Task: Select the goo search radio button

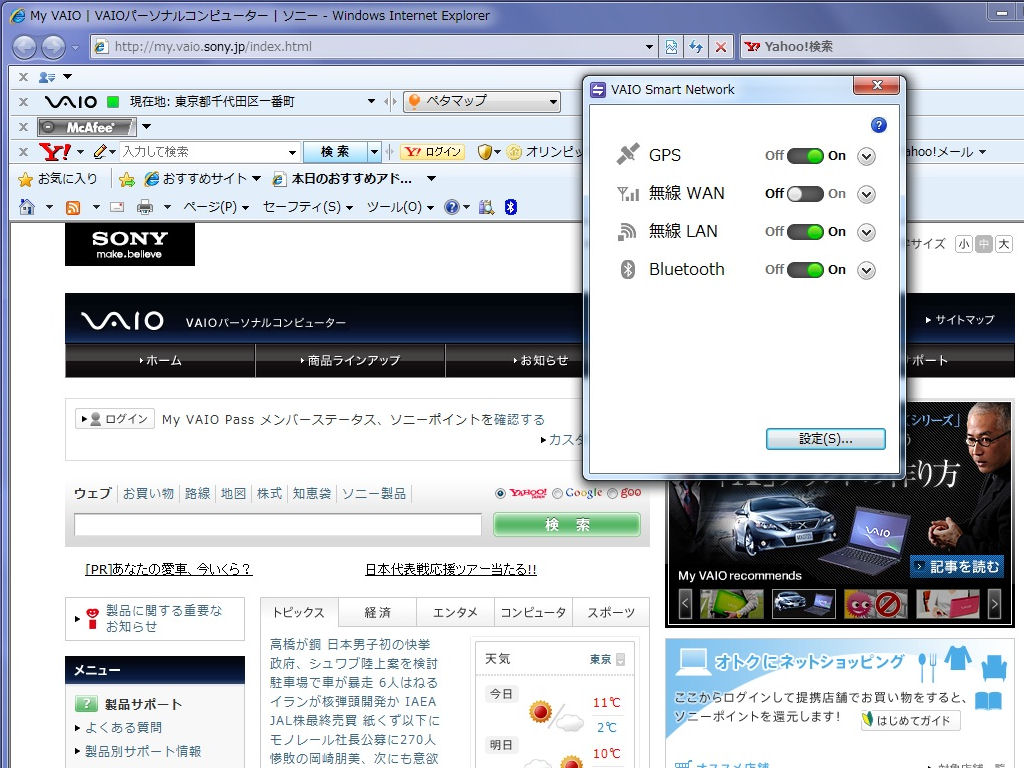Action: point(612,493)
